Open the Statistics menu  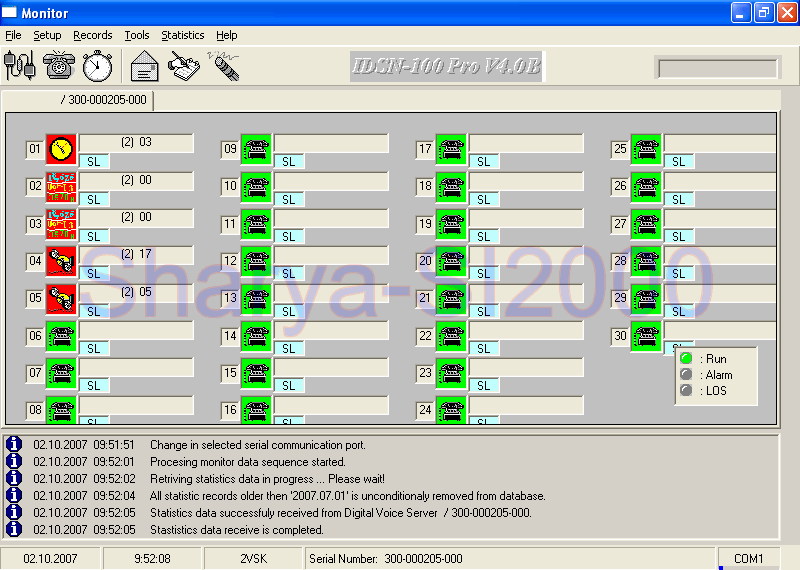(x=182, y=35)
